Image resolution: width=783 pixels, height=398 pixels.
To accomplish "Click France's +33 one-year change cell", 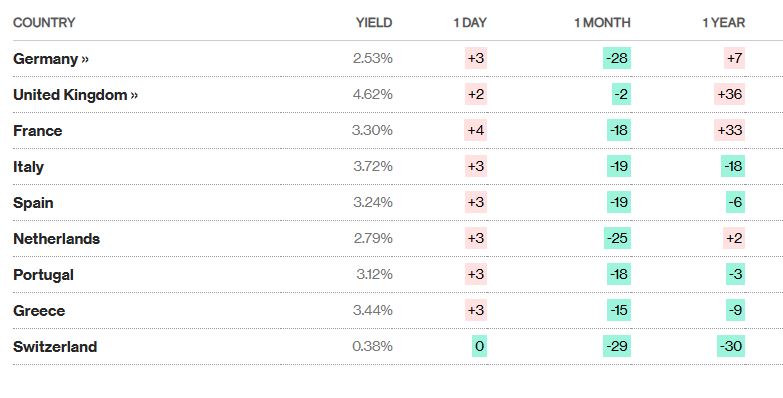I will point(730,130).
